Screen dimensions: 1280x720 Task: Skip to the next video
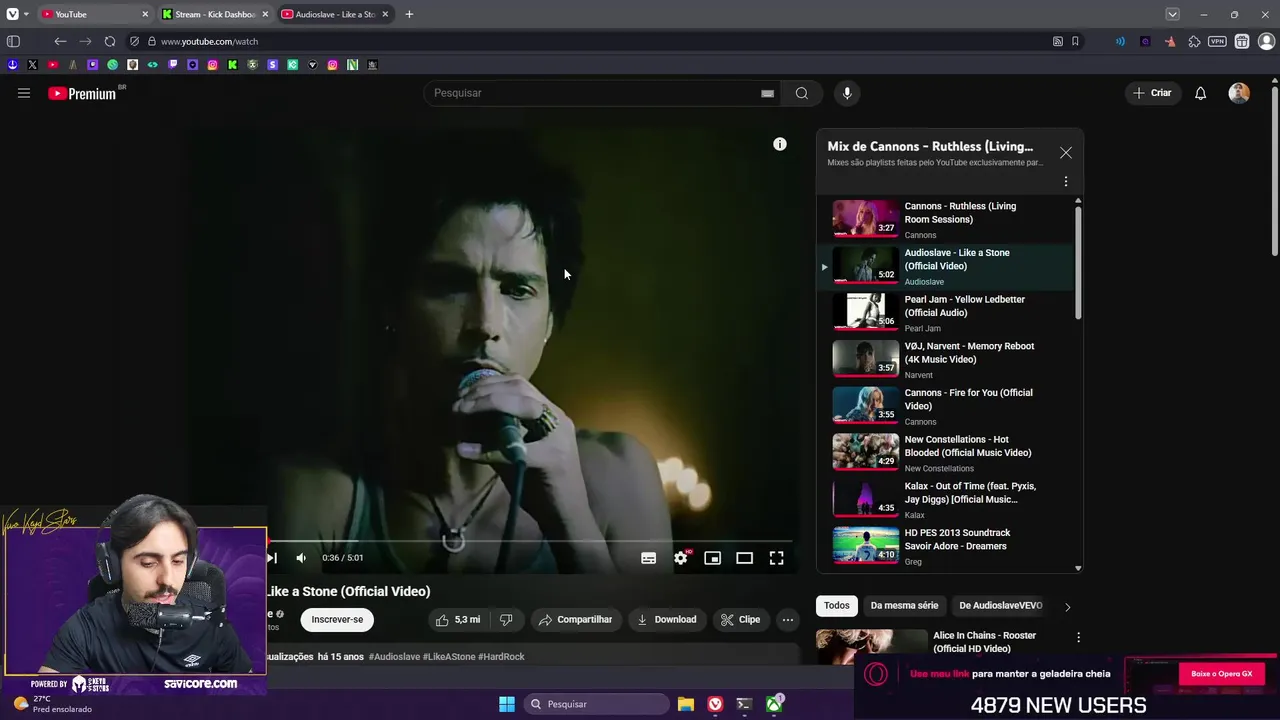point(271,558)
